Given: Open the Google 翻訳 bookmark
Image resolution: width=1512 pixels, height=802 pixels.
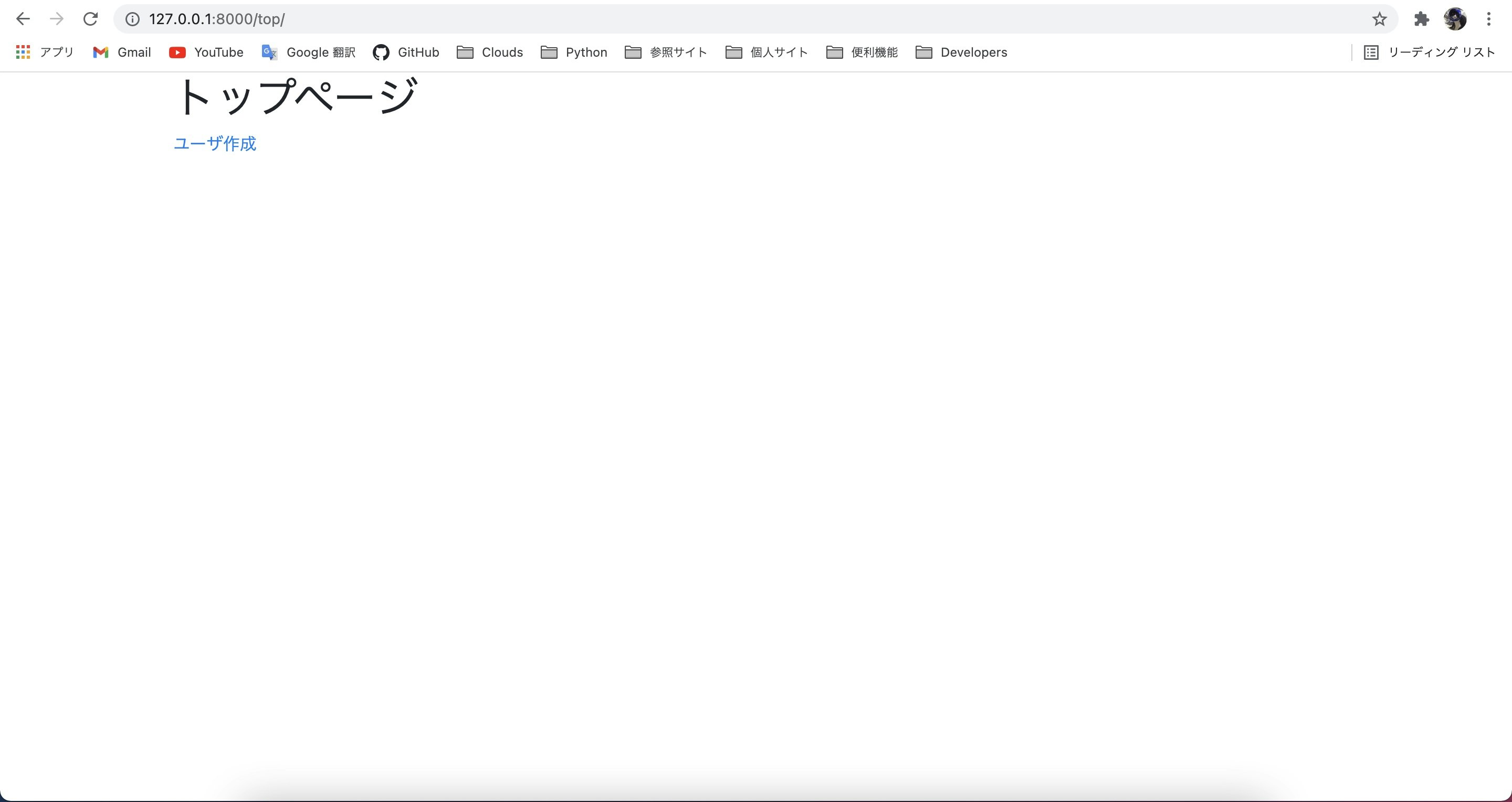Looking at the screenshot, I should [309, 52].
